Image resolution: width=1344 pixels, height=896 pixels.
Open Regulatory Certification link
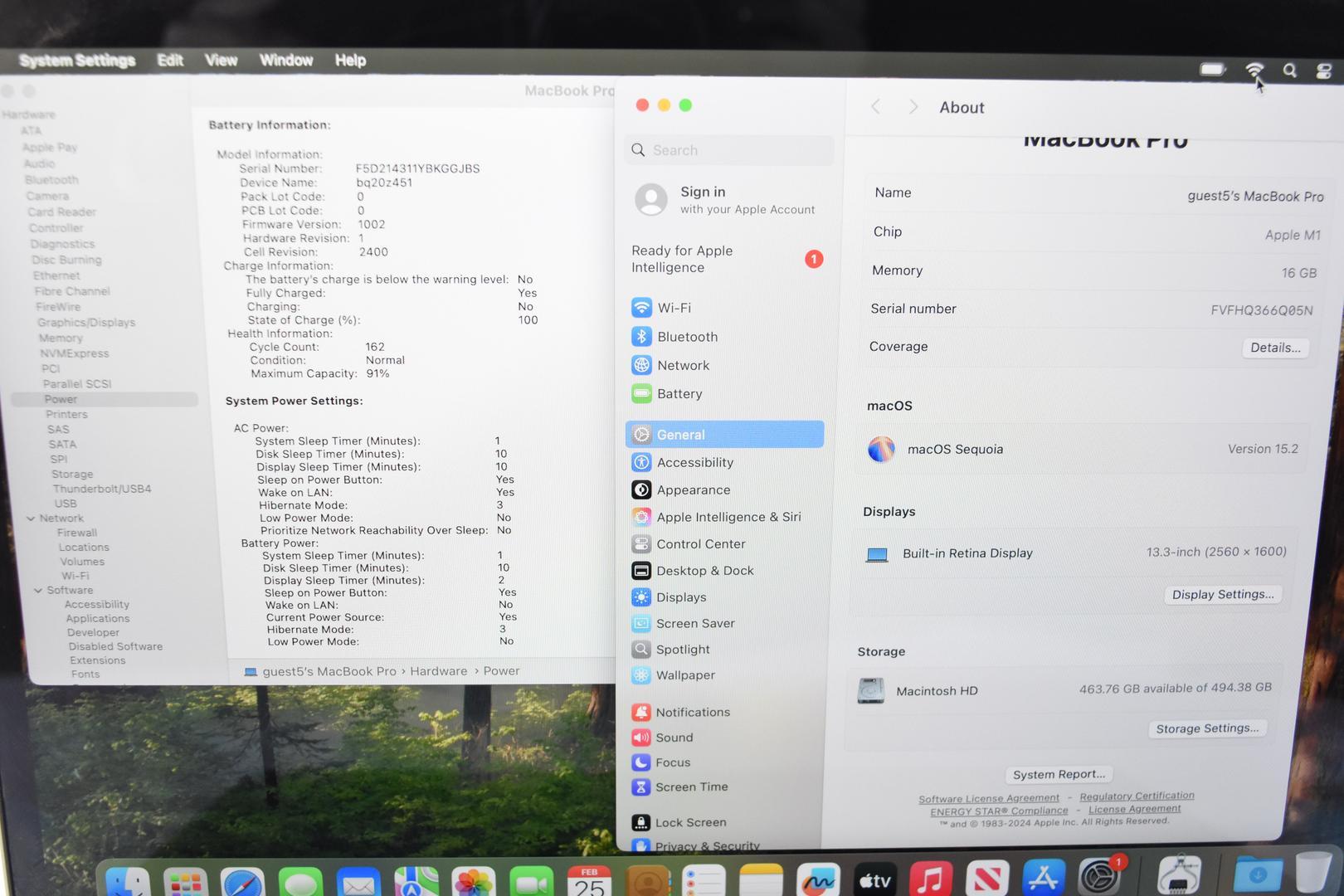tap(1137, 796)
